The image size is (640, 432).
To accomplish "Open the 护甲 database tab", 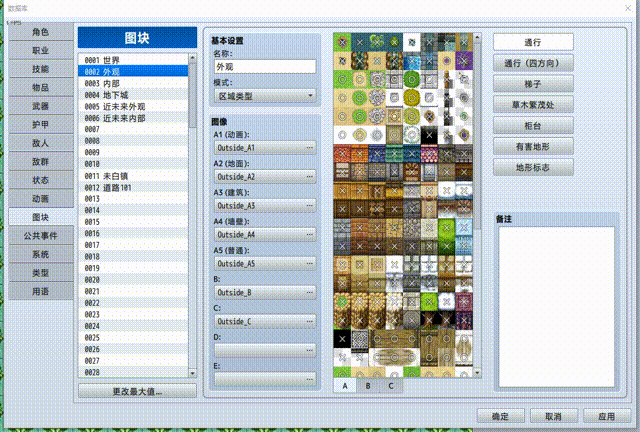I will [40, 125].
